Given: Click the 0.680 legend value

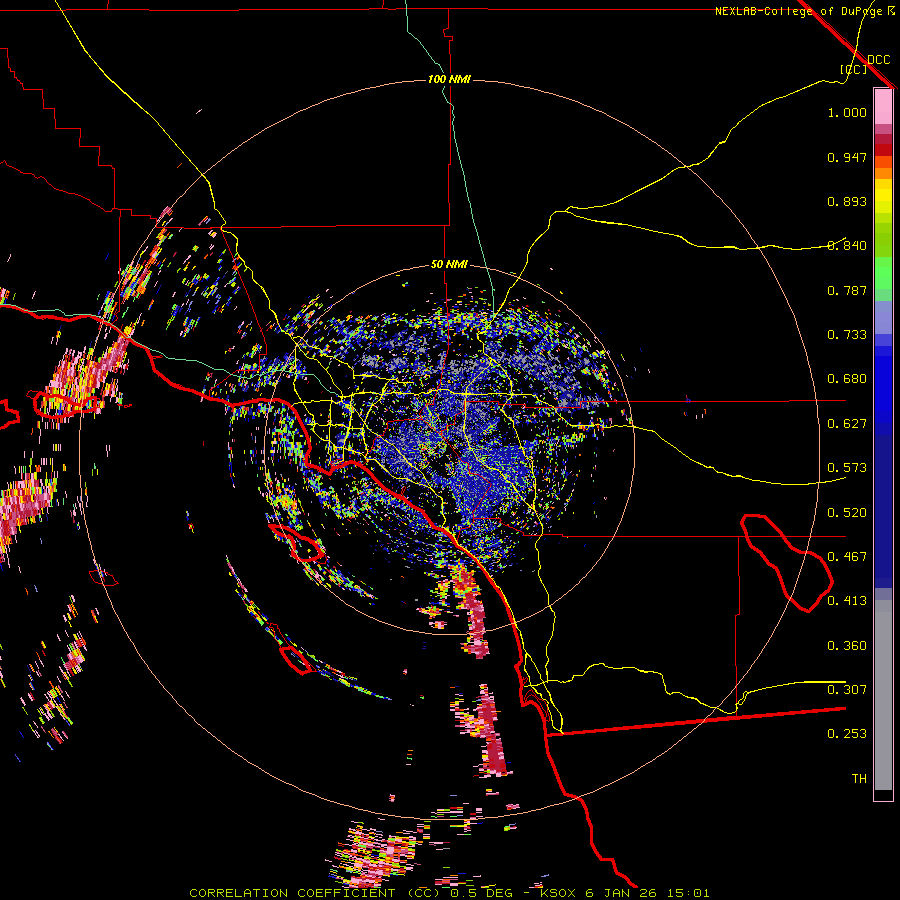Looking at the screenshot, I should click(847, 379).
